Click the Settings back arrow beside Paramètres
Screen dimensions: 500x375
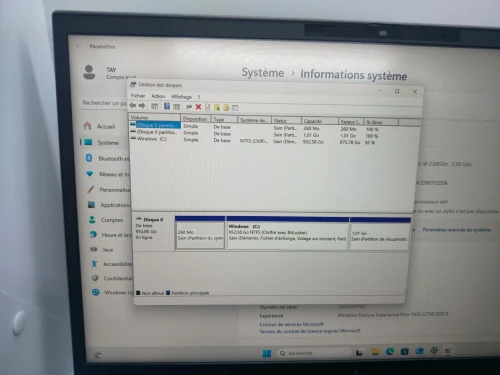(79, 46)
